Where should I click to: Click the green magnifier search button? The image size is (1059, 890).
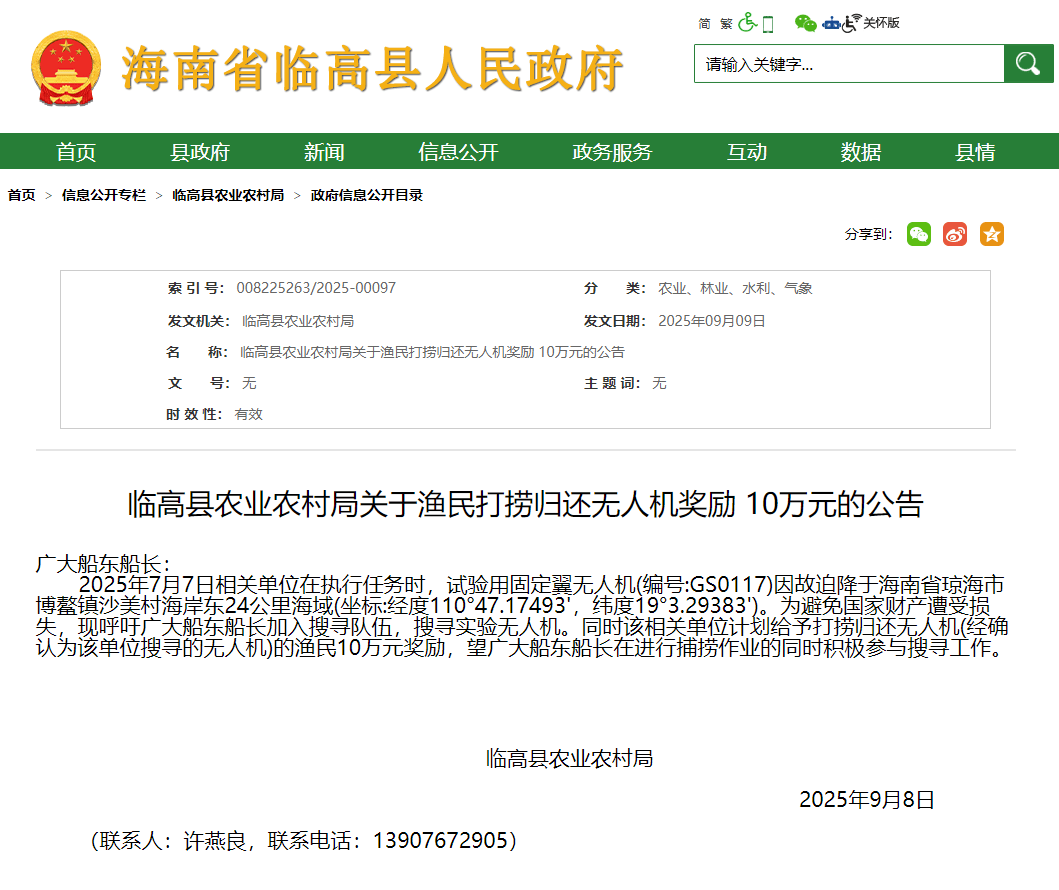click(x=1026, y=64)
